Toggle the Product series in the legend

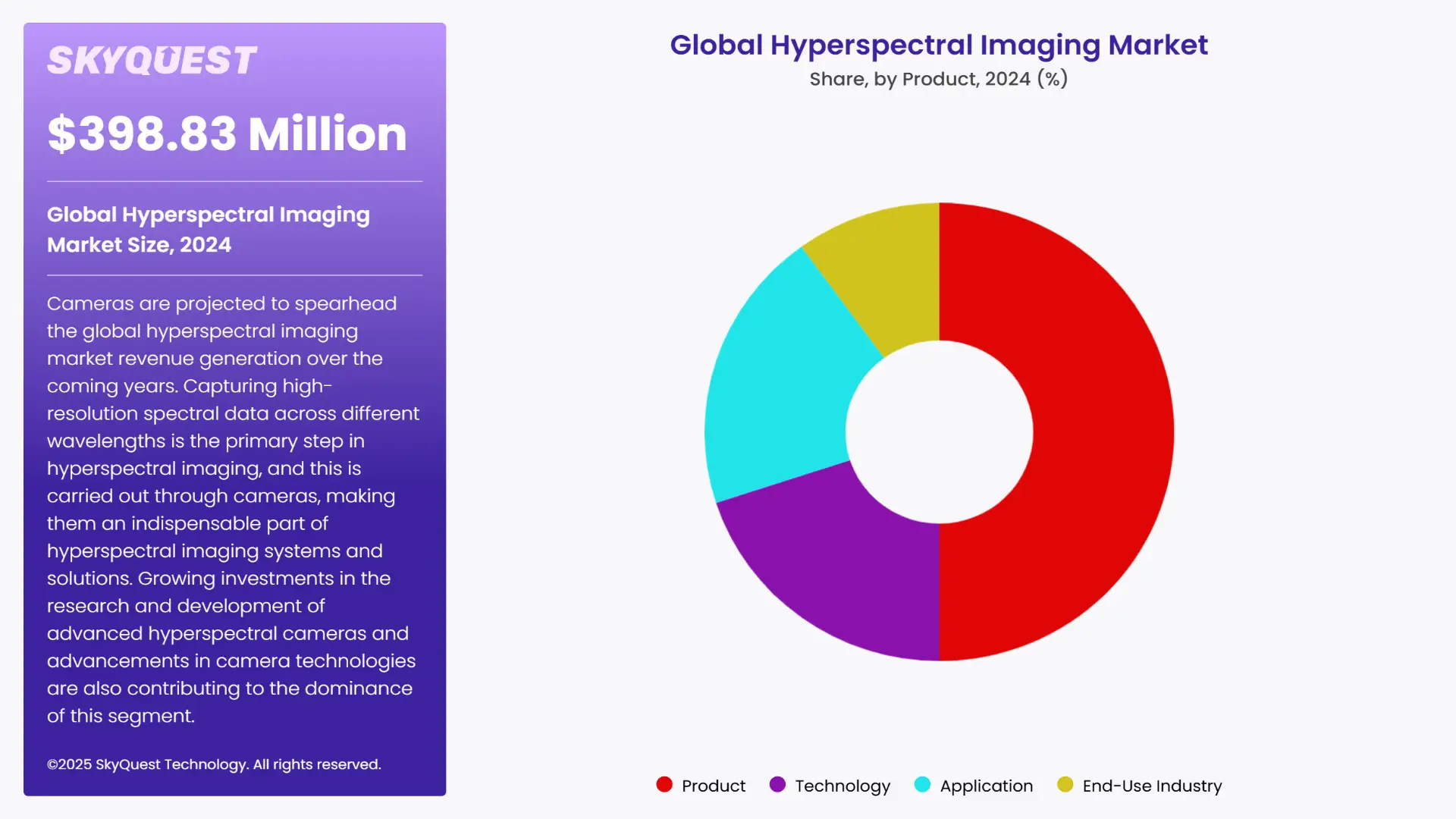pyautogui.click(x=713, y=786)
